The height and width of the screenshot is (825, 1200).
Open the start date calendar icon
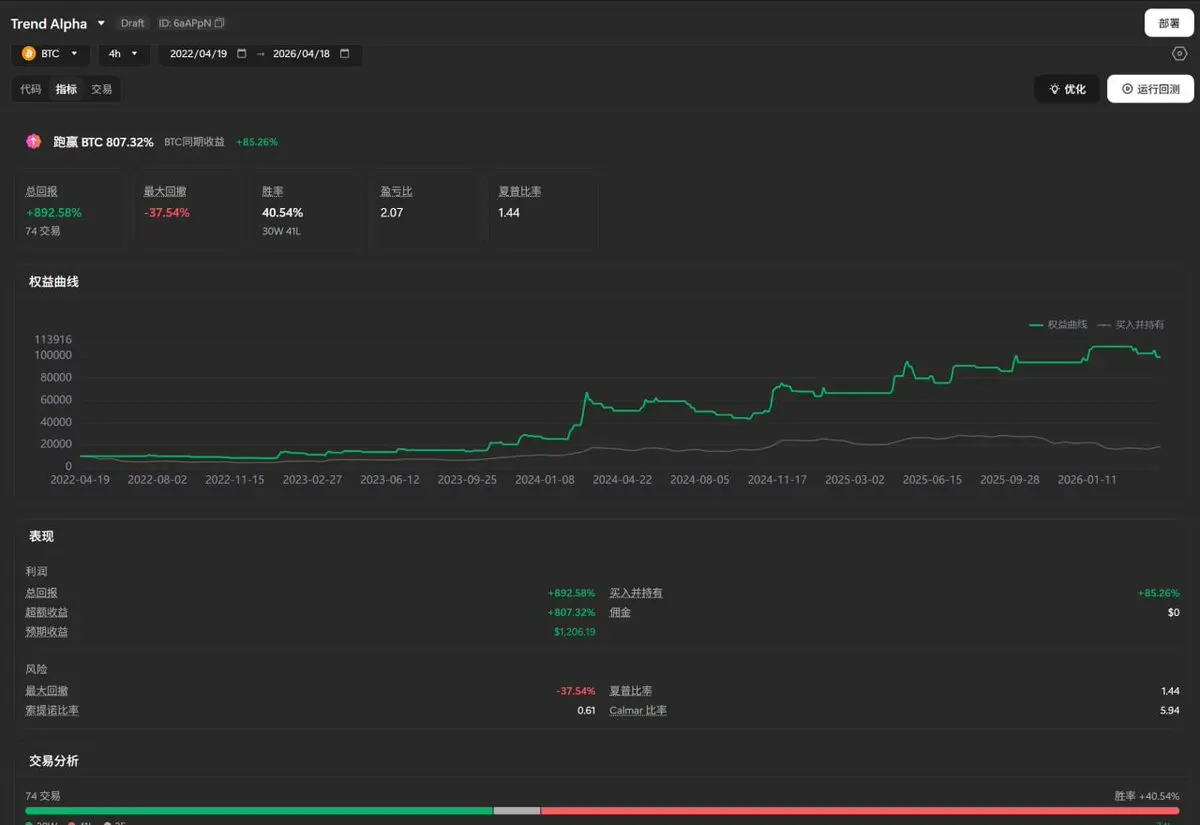241,54
